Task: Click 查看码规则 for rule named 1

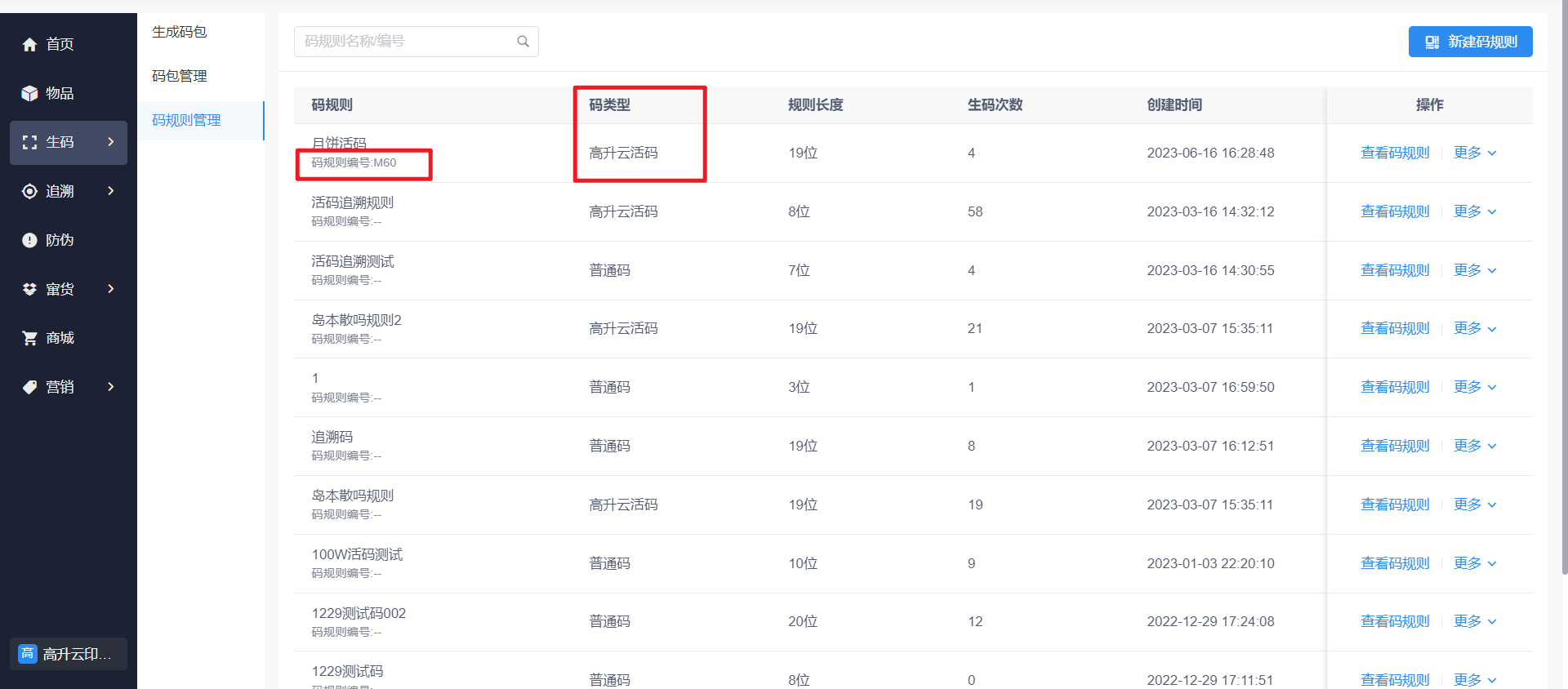Action: pos(1395,387)
